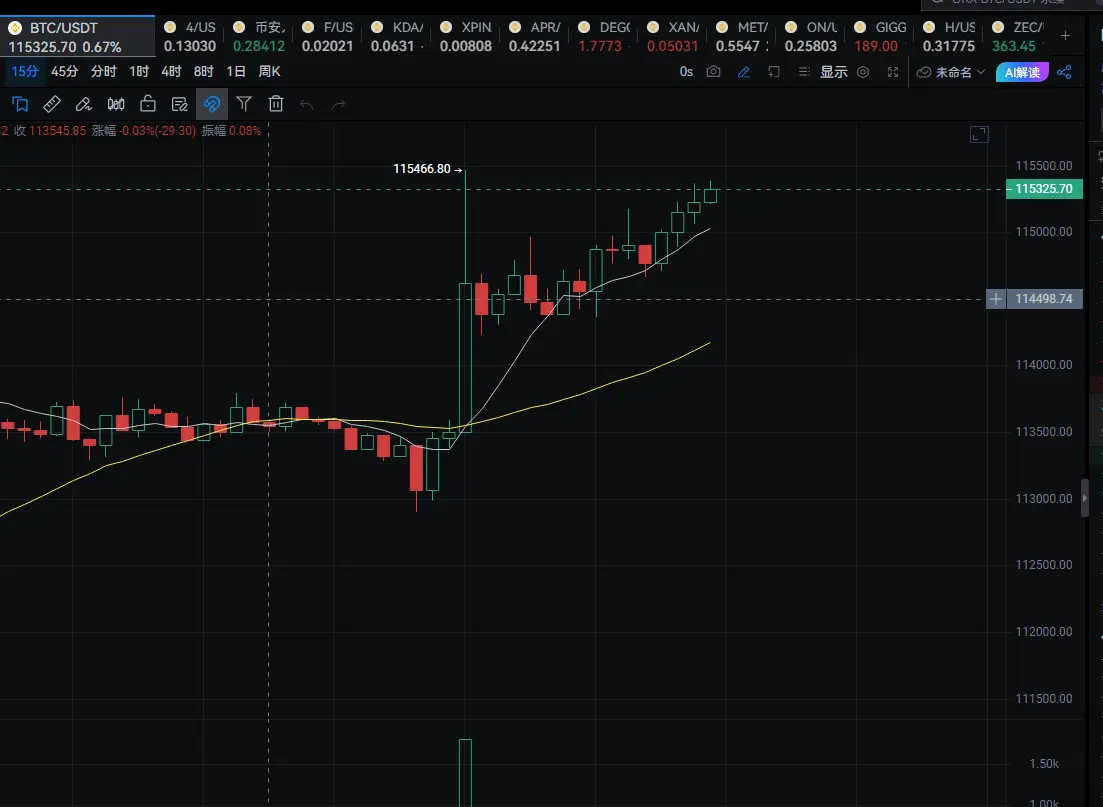
Task: Open the hexagon chart settings icon
Action: click(x=863, y=72)
